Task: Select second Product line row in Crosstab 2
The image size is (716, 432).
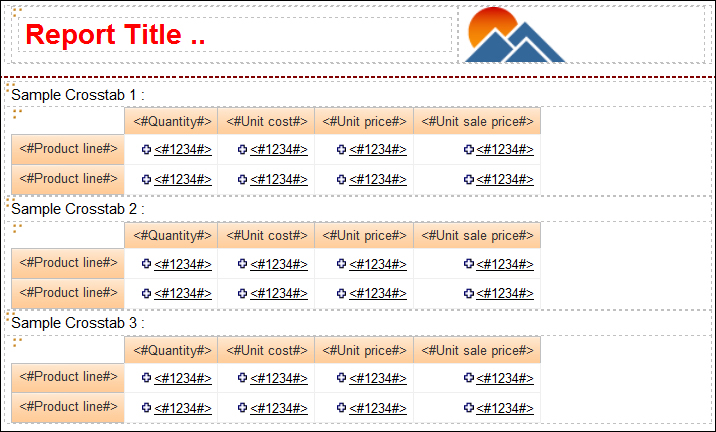Action: coord(68,293)
